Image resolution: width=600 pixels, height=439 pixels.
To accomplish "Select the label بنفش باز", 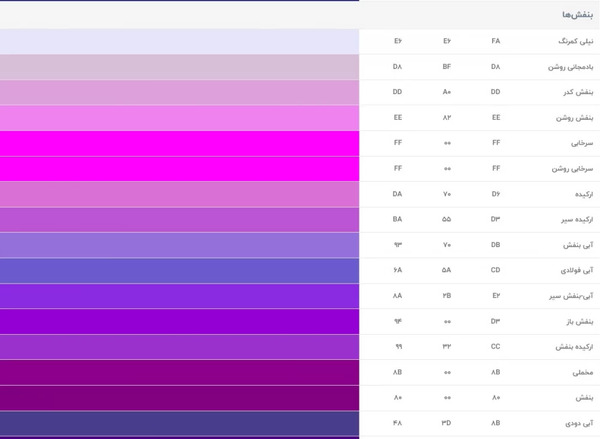I will point(580,321).
